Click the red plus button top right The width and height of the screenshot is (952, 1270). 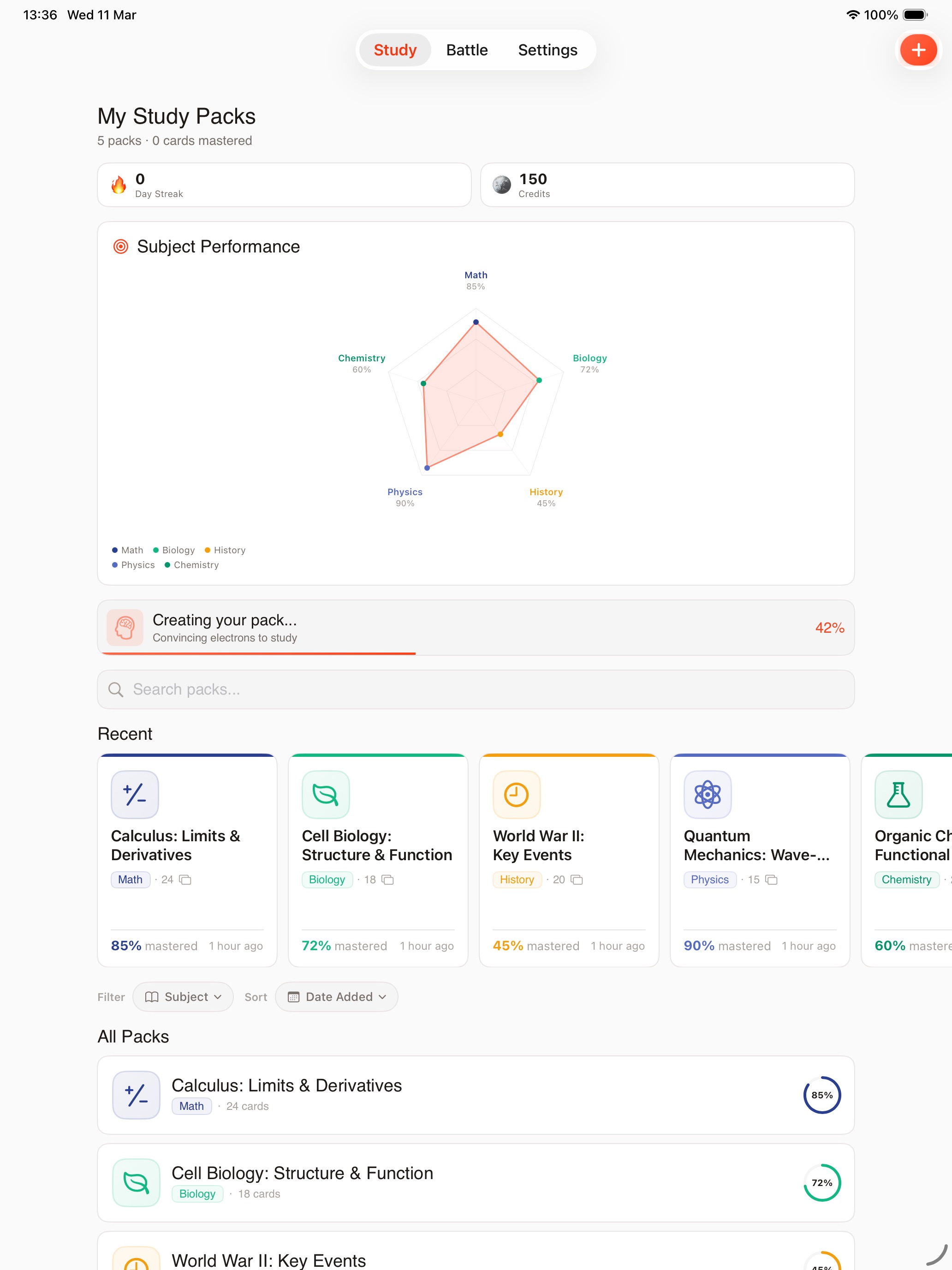click(918, 49)
